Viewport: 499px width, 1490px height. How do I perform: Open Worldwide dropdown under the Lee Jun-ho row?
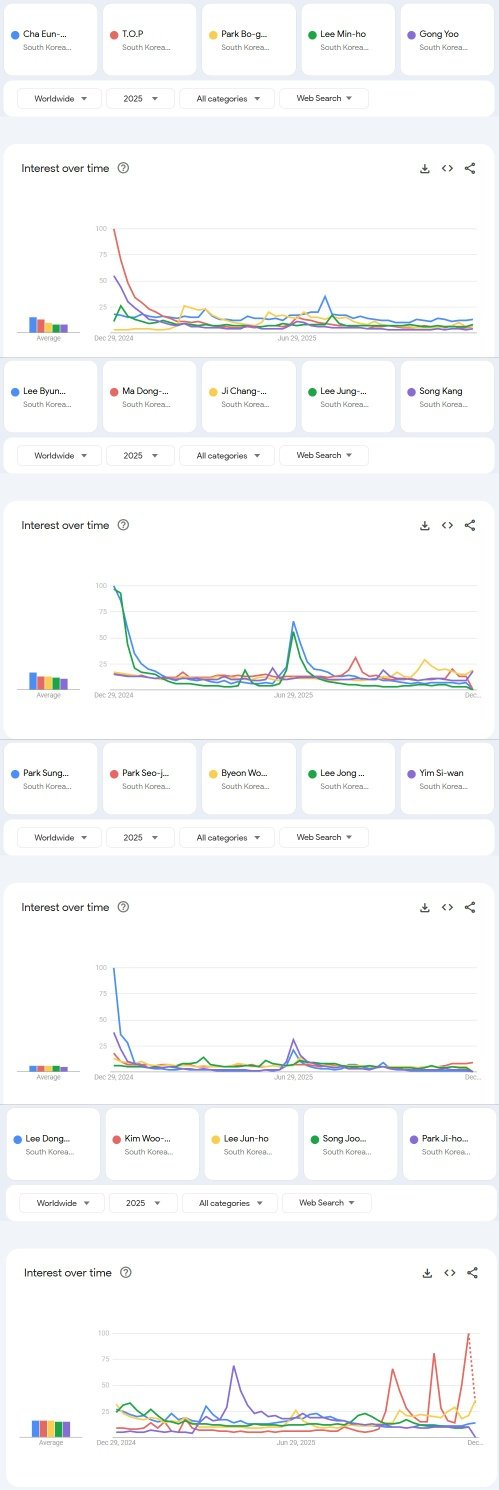pyautogui.click(x=62, y=1203)
